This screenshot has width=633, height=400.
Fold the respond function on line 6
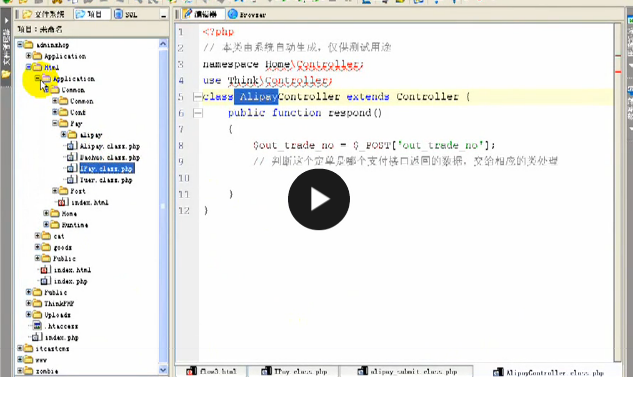pos(197,113)
